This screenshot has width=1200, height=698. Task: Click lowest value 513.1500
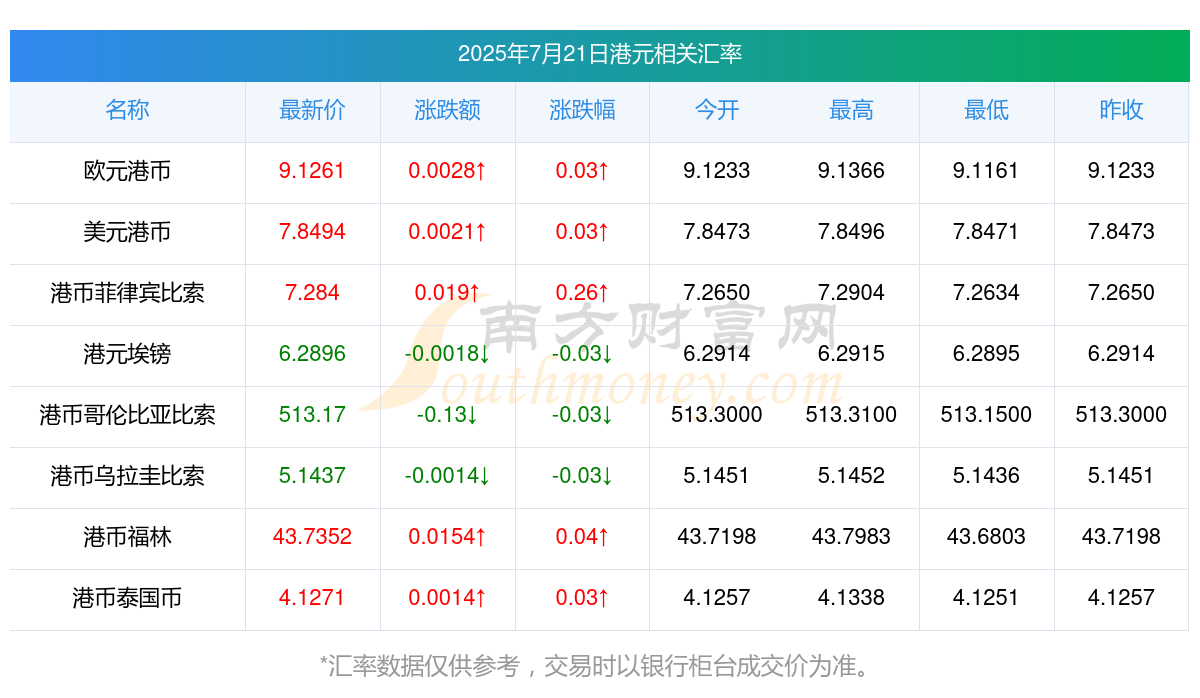click(x=986, y=415)
